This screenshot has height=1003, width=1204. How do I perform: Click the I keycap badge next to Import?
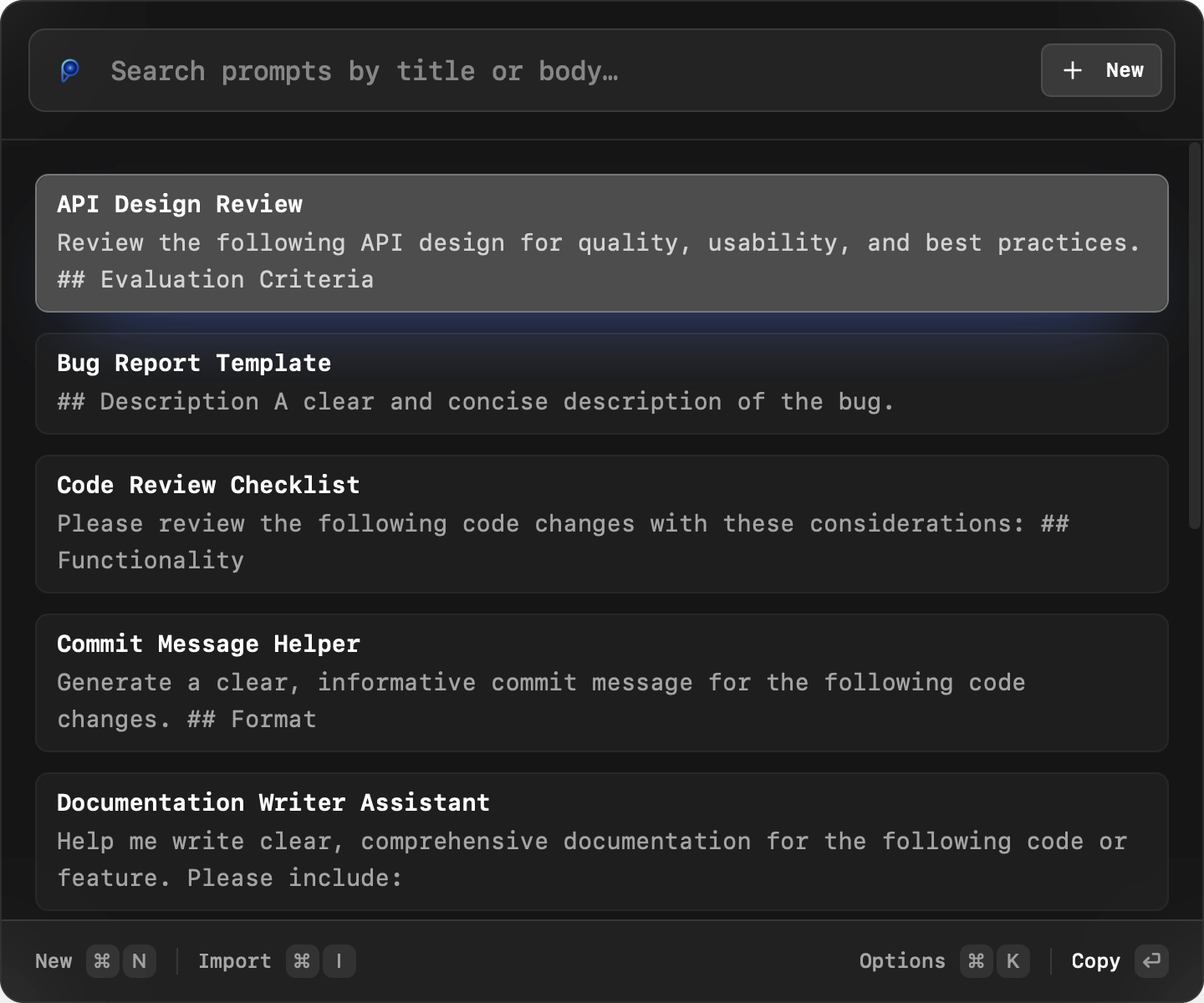[x=339, y=961]
